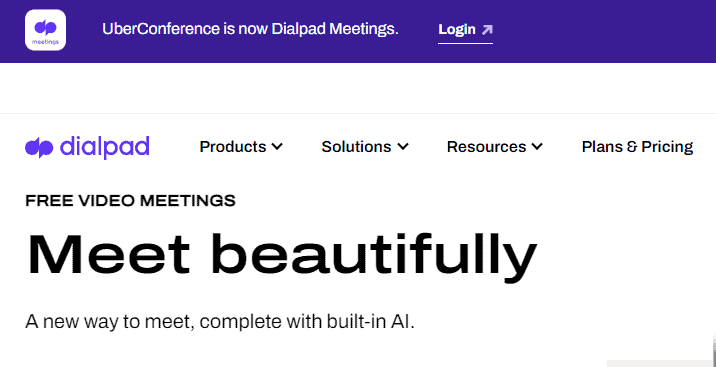The height and width of the screenshot is (367, 716).
Task: Click the FREE VIDEO MEETINGS label
Action: pyautogui.click(x=130, y=200)
